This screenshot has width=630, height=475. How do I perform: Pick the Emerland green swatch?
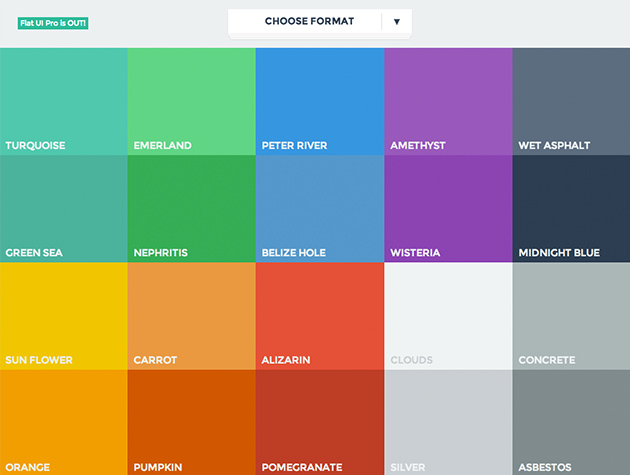tap(192, 102)
